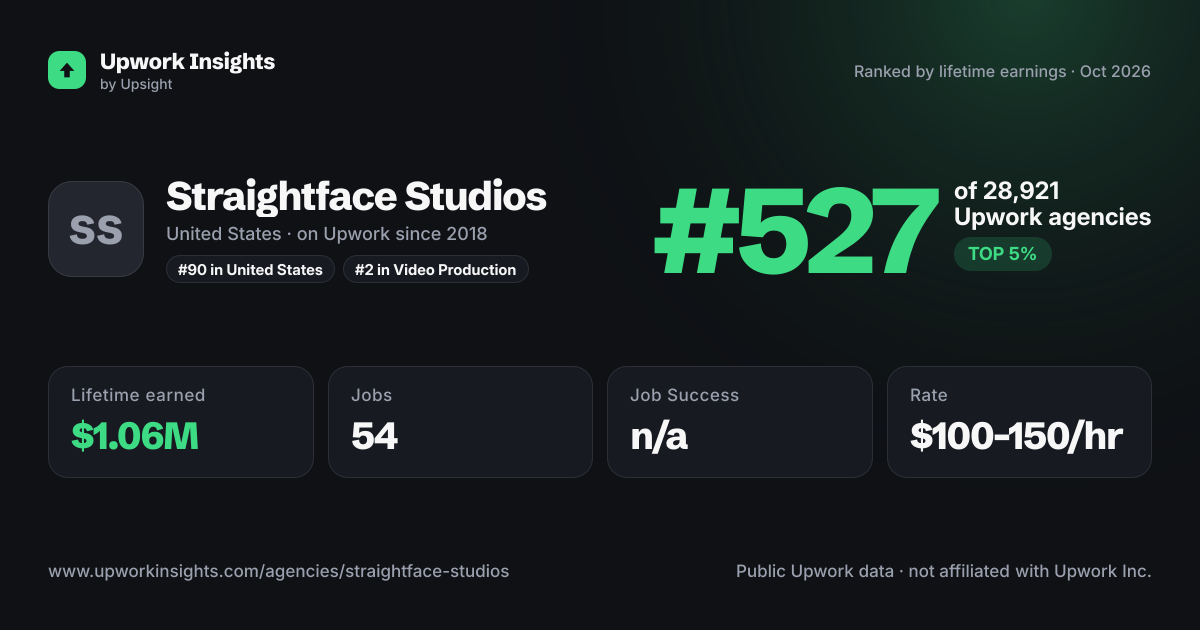Click the n/a job success value

click(x=659, y=436)
